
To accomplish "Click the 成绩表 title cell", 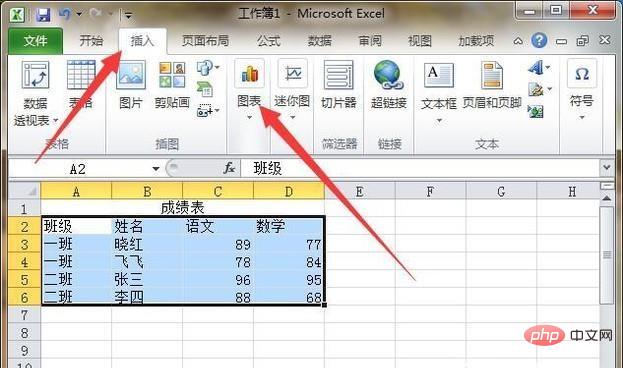I will click(x=182, y=207).
